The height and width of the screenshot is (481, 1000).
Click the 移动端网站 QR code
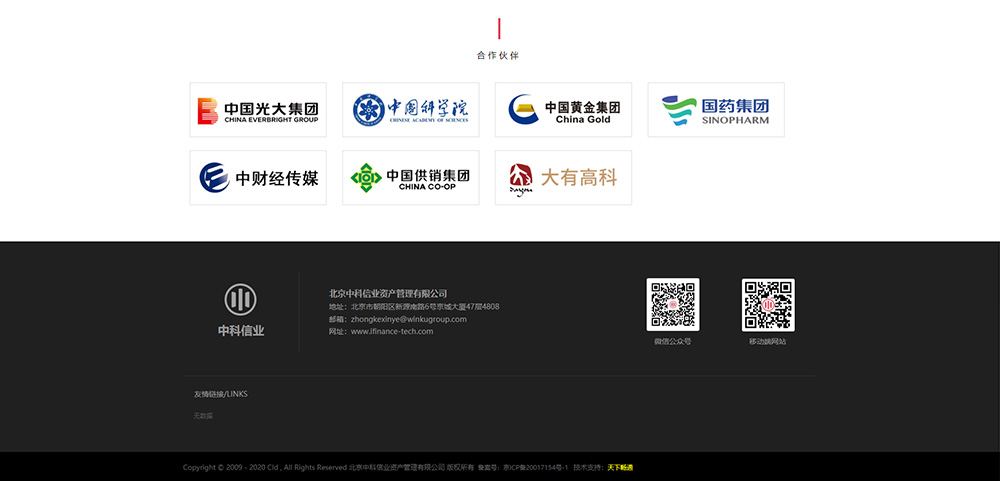click(x=768, y=304)
